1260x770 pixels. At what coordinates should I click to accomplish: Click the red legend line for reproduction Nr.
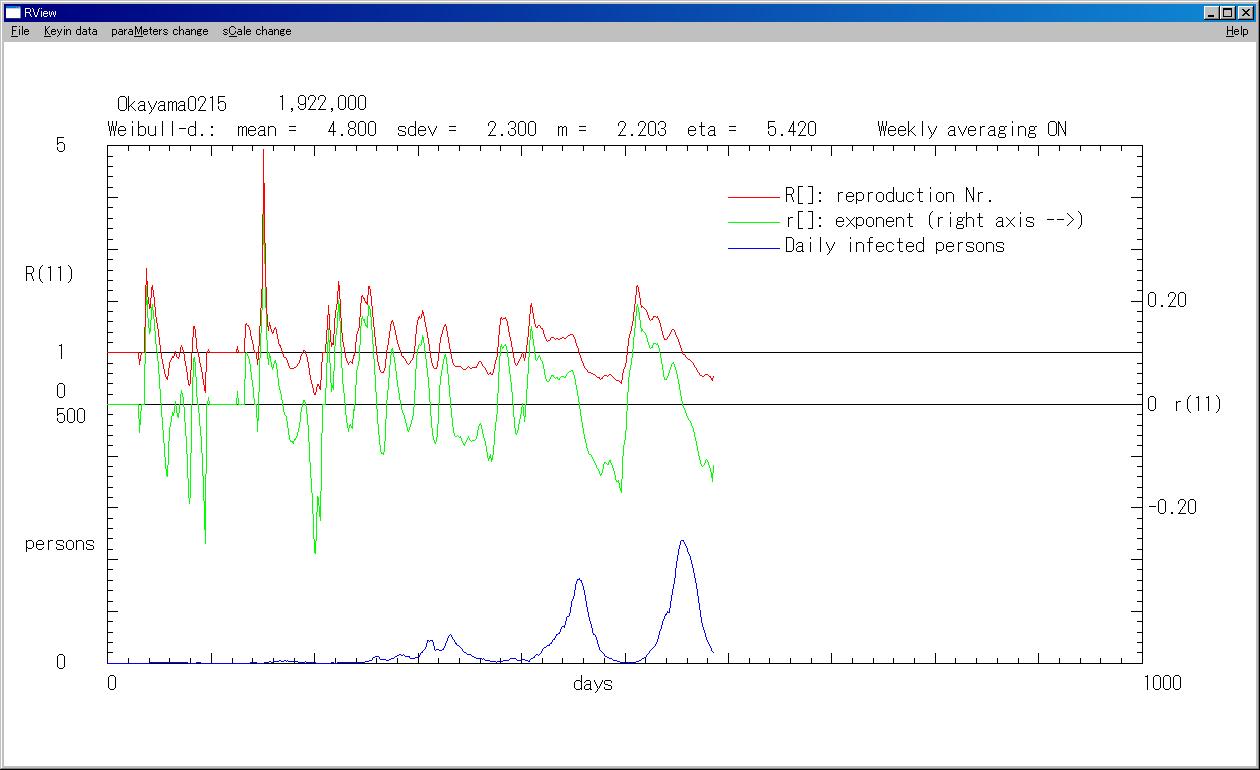point(753,197)
